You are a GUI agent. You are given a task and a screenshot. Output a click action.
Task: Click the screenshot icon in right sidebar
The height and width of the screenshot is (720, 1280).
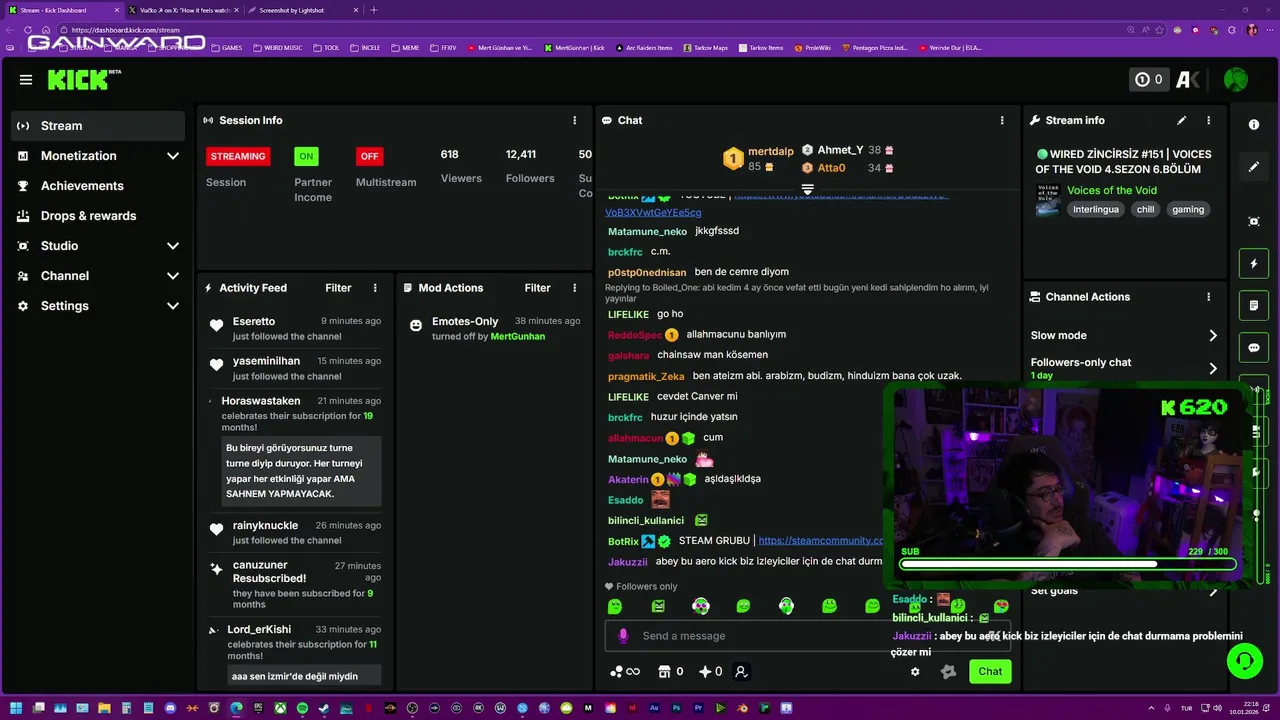tap(1254, 221)
